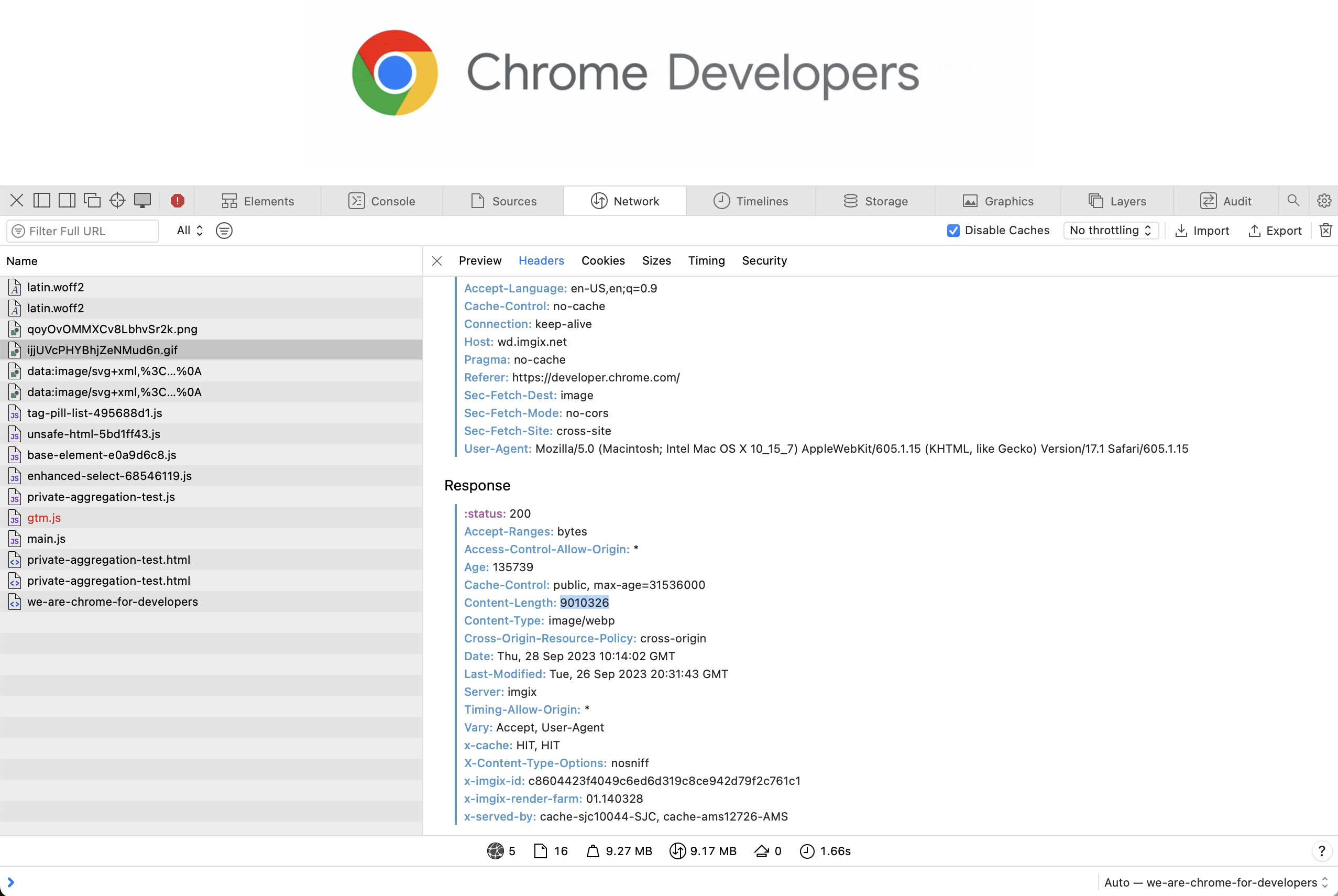Screen dimensions: 1338x896
Task: Close the request details pane
Action: [x=436, y=260]
